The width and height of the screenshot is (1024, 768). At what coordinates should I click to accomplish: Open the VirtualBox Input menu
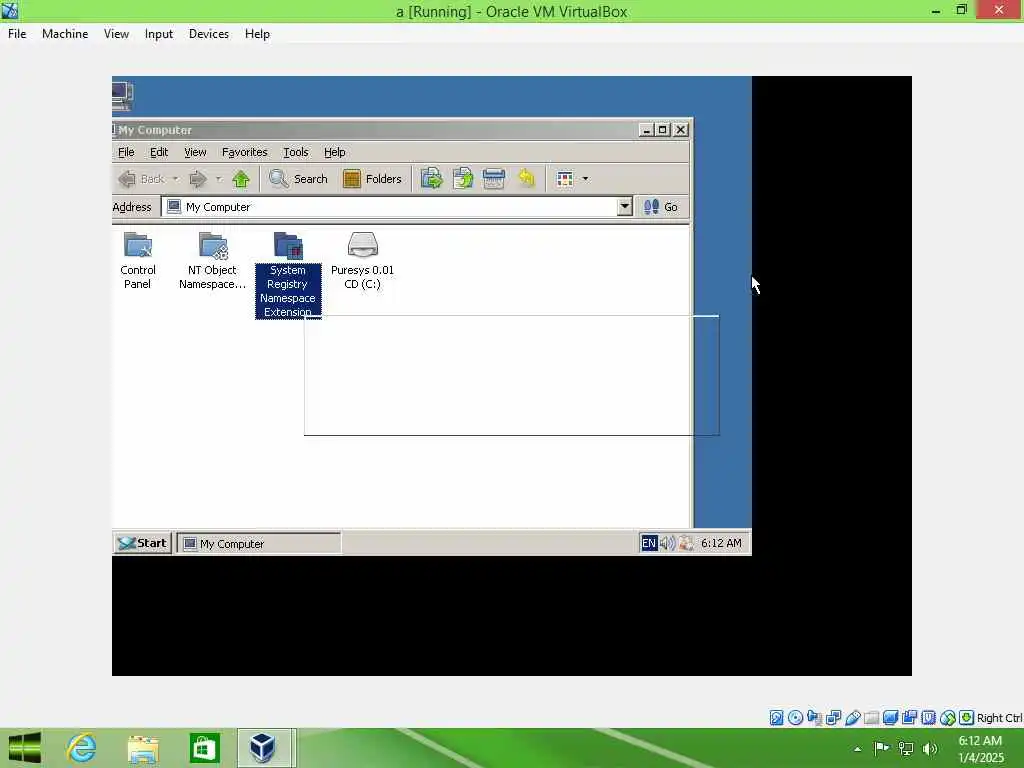pos(159,34)
